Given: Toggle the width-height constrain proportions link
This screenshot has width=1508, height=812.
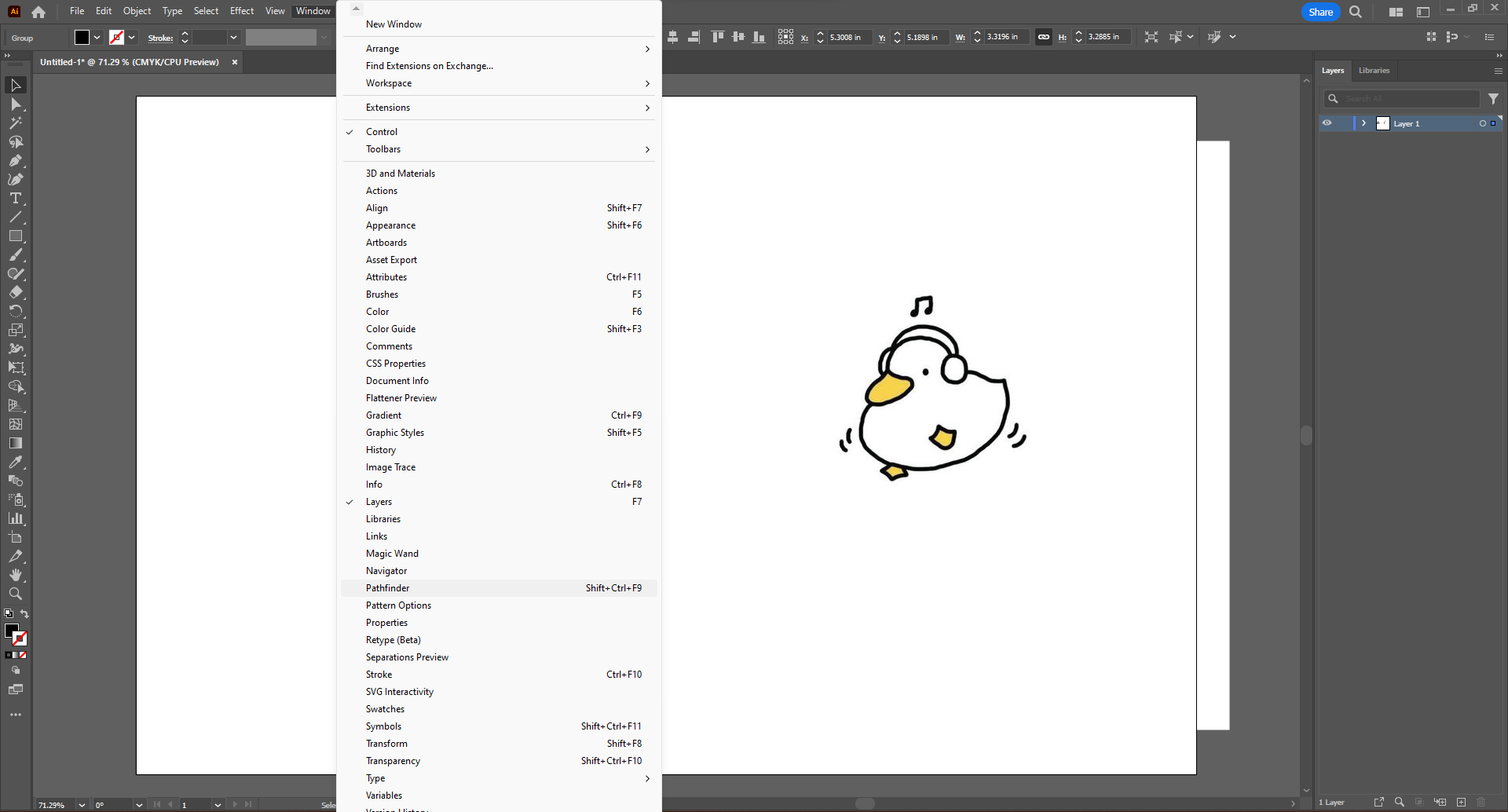Looking at the screenshot, I should coord(1044,36).
